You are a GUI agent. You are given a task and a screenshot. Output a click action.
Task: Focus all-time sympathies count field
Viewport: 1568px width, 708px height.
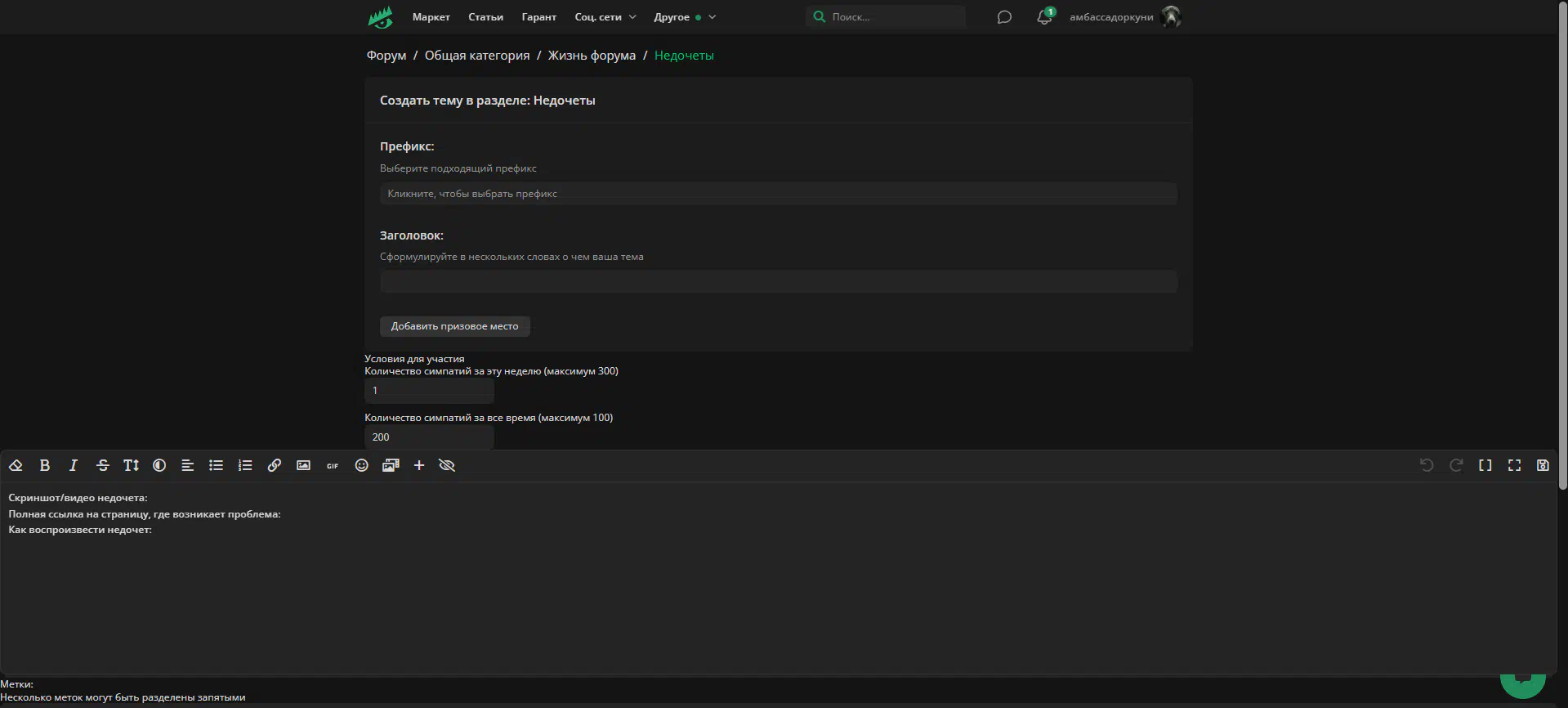click(429, 437)
